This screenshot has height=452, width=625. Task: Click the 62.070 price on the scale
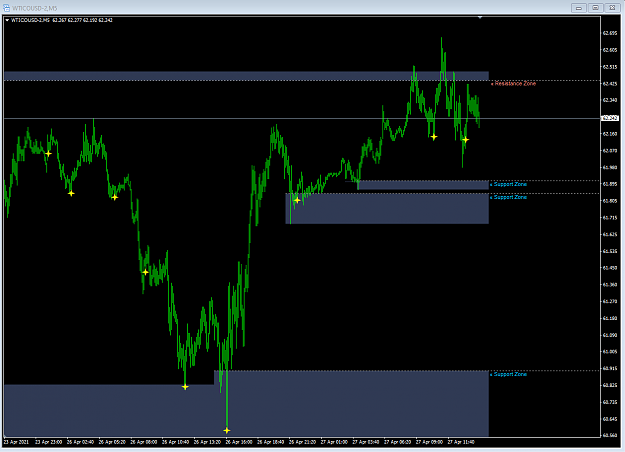coord(610,151)
